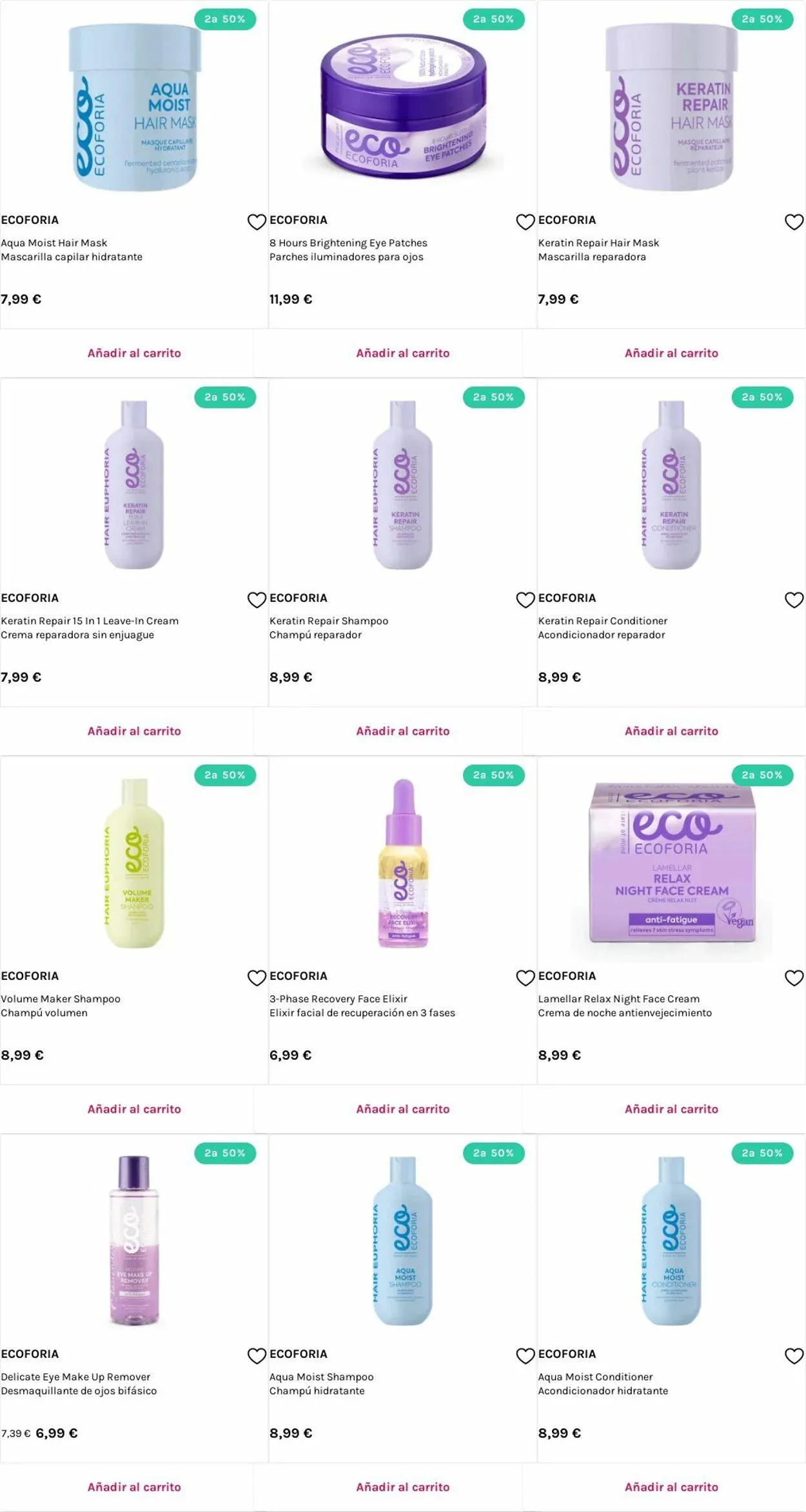Toggle wishlist heart for 8 Hours Brightening Eye Patches

[x=526, y=222]
